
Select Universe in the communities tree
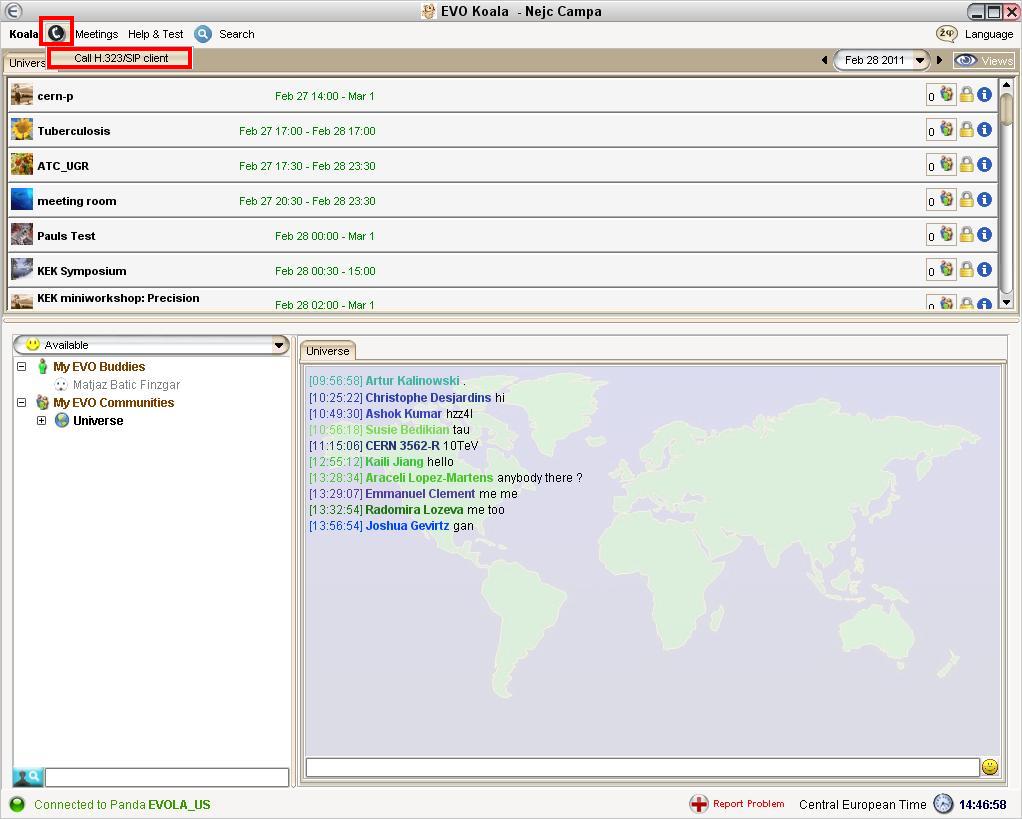point(98,421)
